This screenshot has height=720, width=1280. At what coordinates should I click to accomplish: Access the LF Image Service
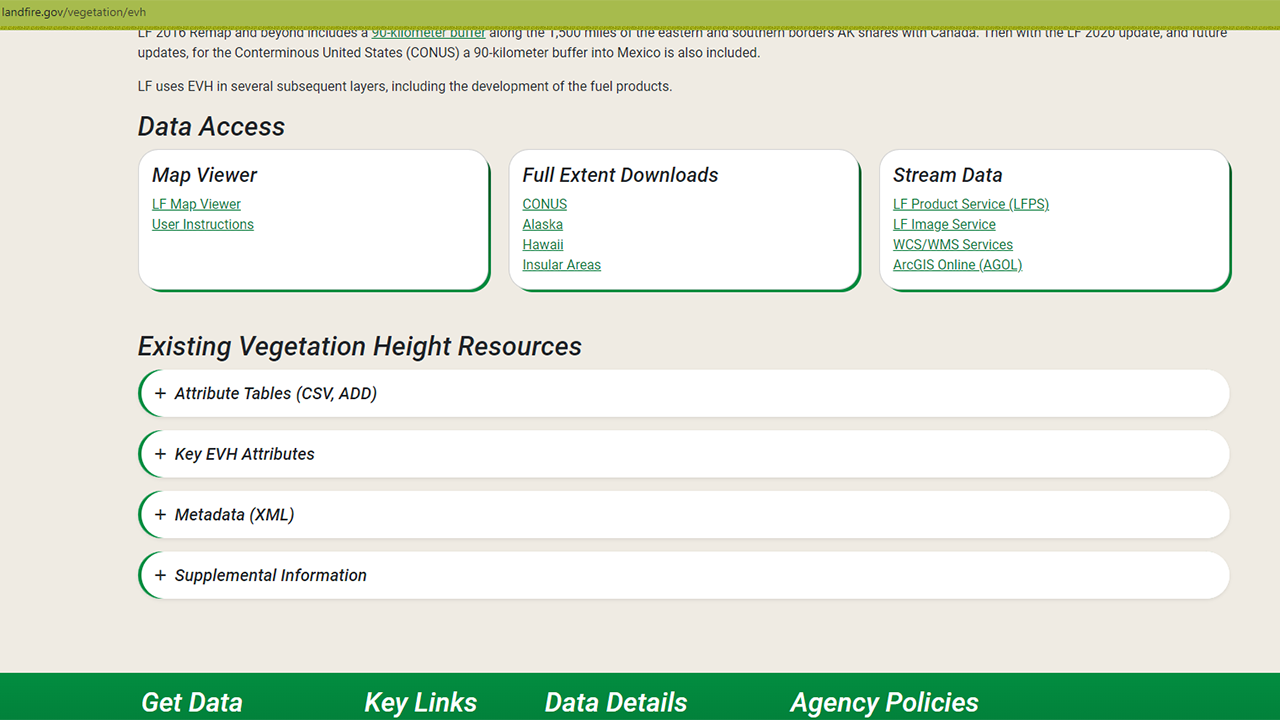[944, 224]
